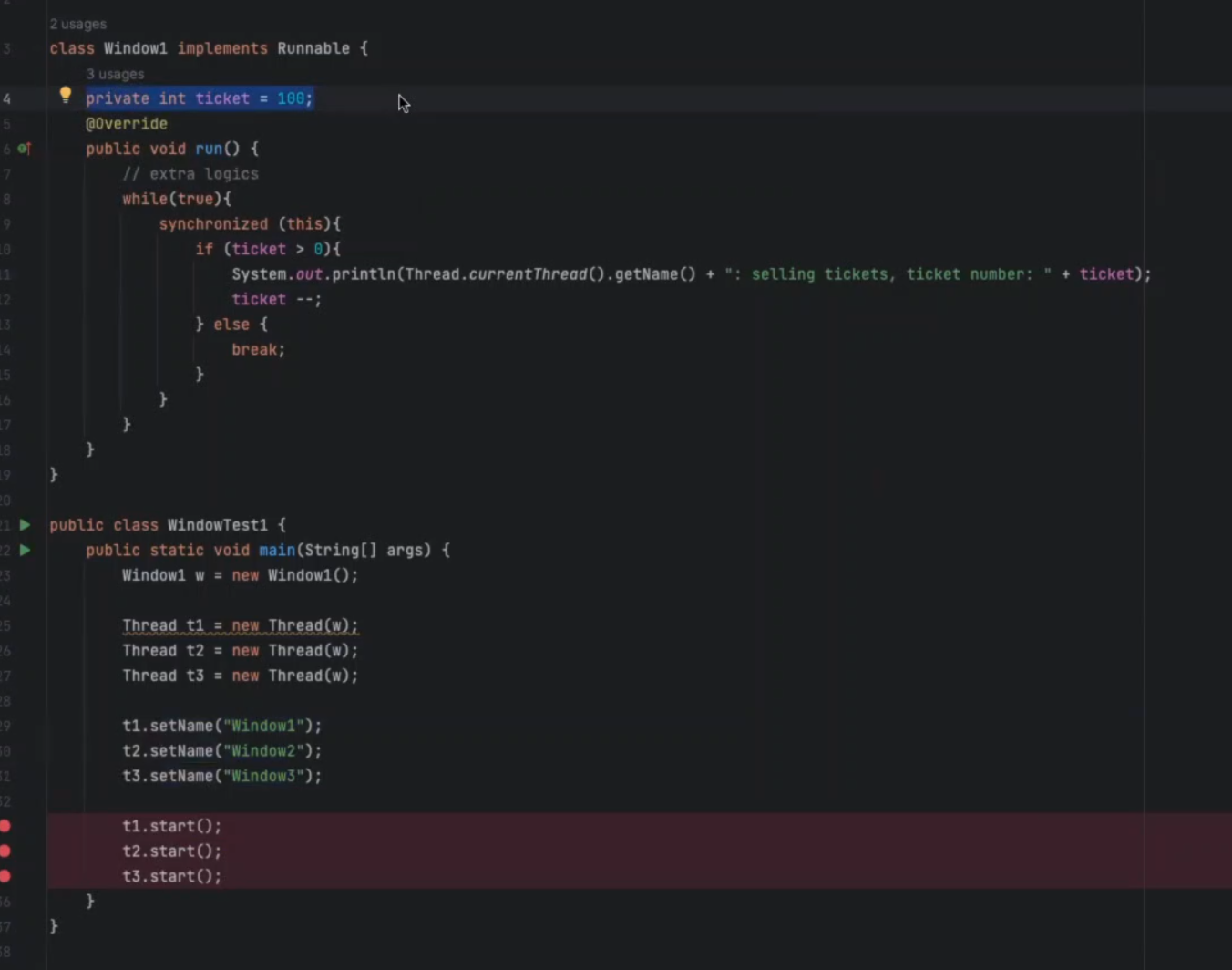Image resolution: width=1232 pixels, height=970 pixels.
Task: Toggle the breakpoint on t2.start() line
Action: coord(5,851)
